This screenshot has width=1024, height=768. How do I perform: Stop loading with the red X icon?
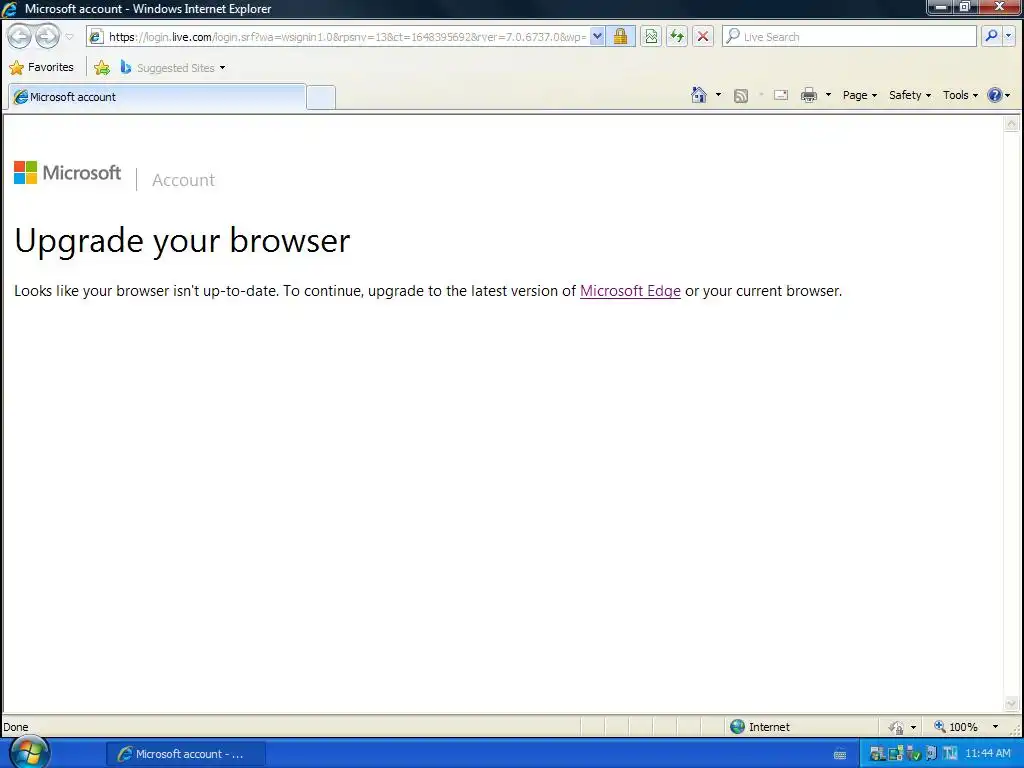pos(703,37)
